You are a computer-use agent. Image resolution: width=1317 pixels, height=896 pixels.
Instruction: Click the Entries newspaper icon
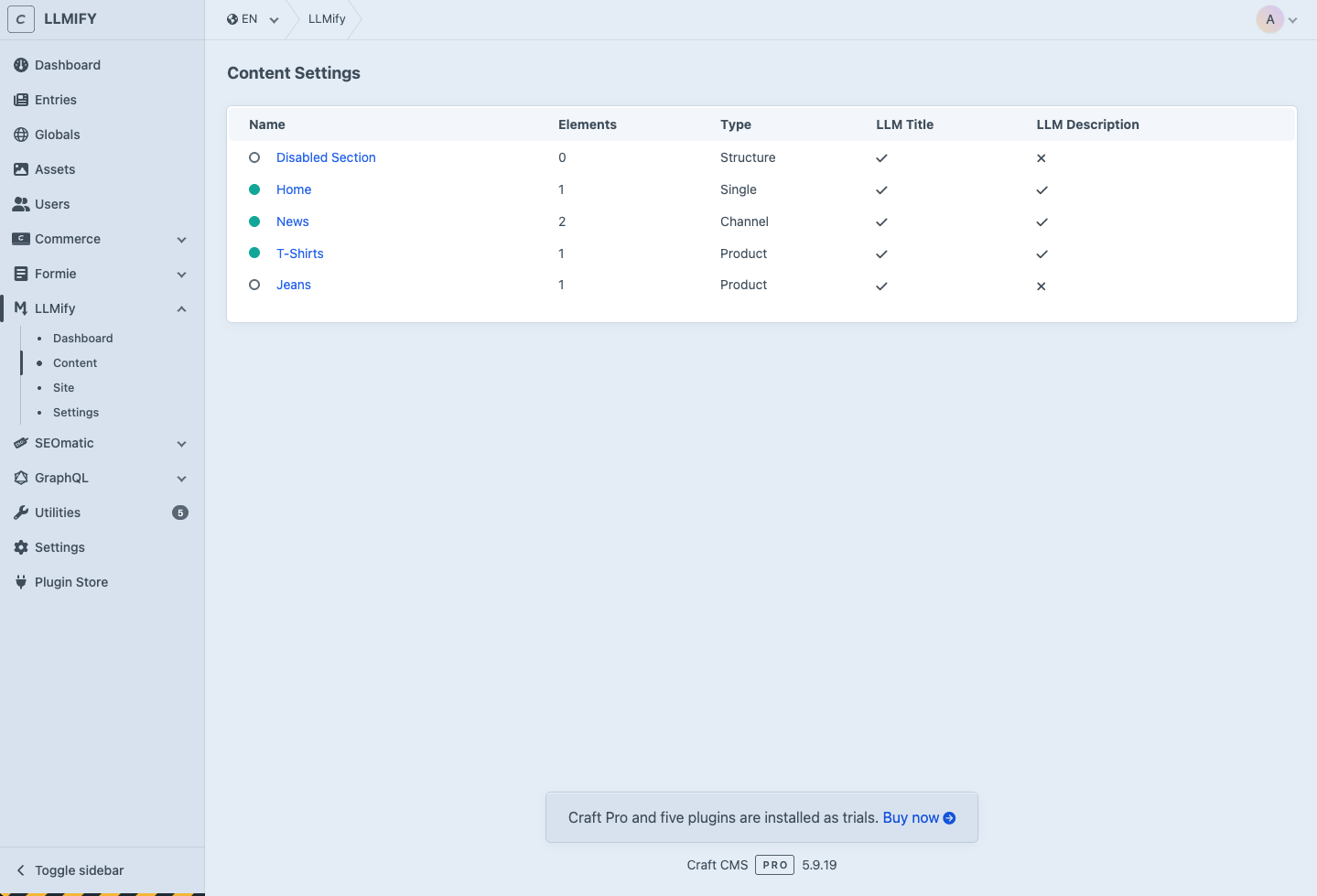tap(21, 100)
